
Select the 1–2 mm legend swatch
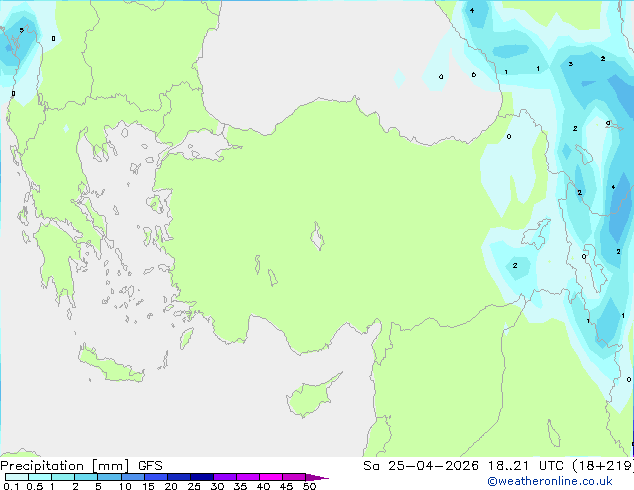click(x=63, y=477)
